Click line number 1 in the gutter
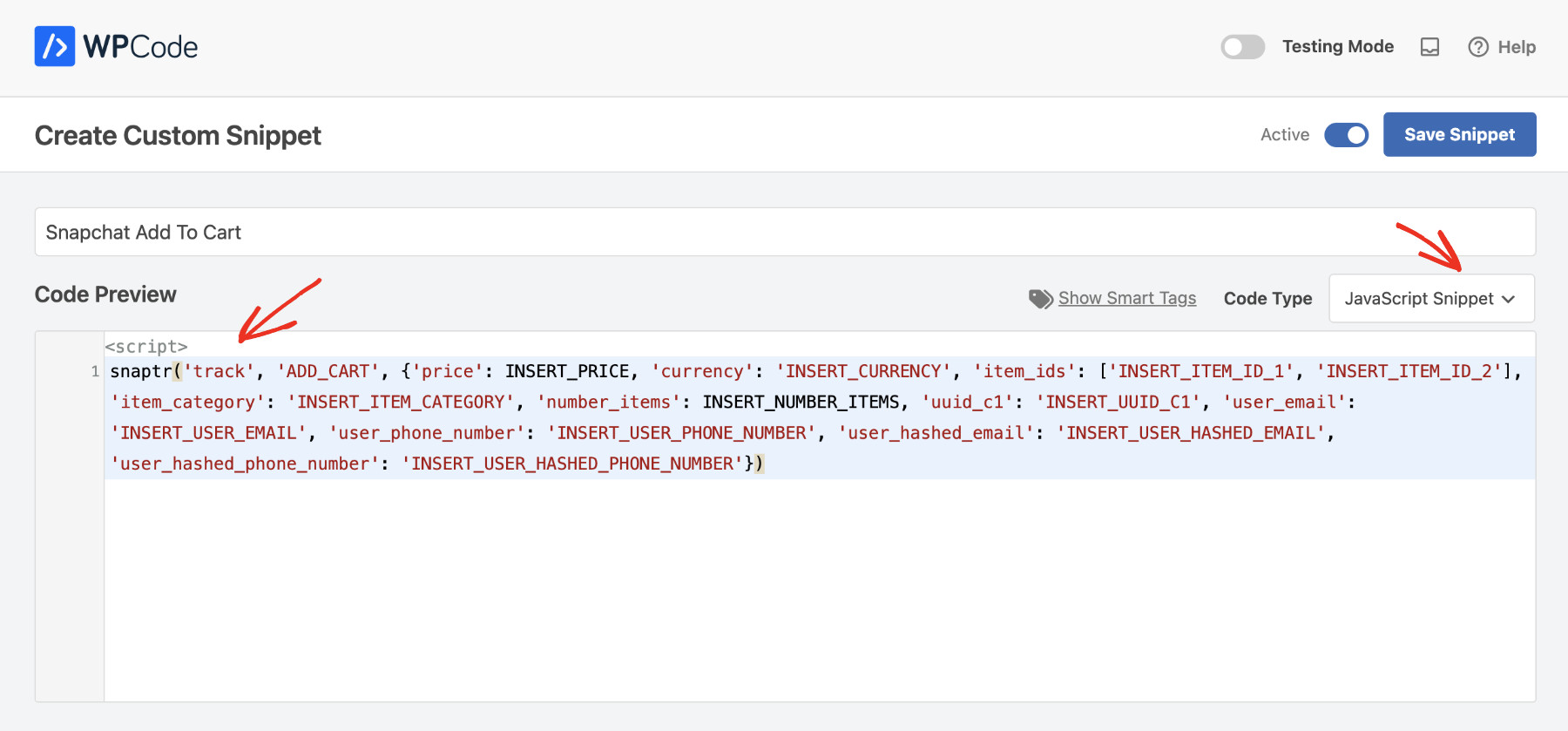Image resolution: width=1568 pixels, height=731 pixels. pos(95,372)
